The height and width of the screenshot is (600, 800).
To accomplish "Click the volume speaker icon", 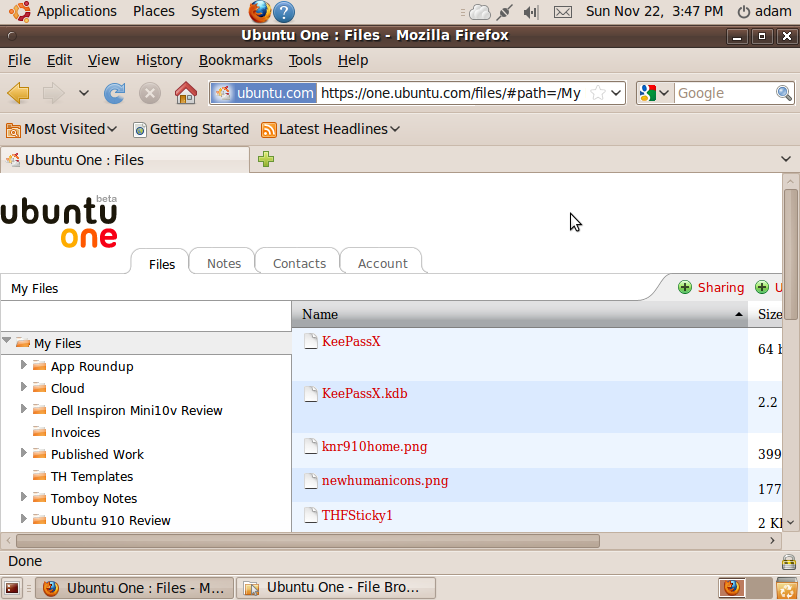I will pos(531,12).
